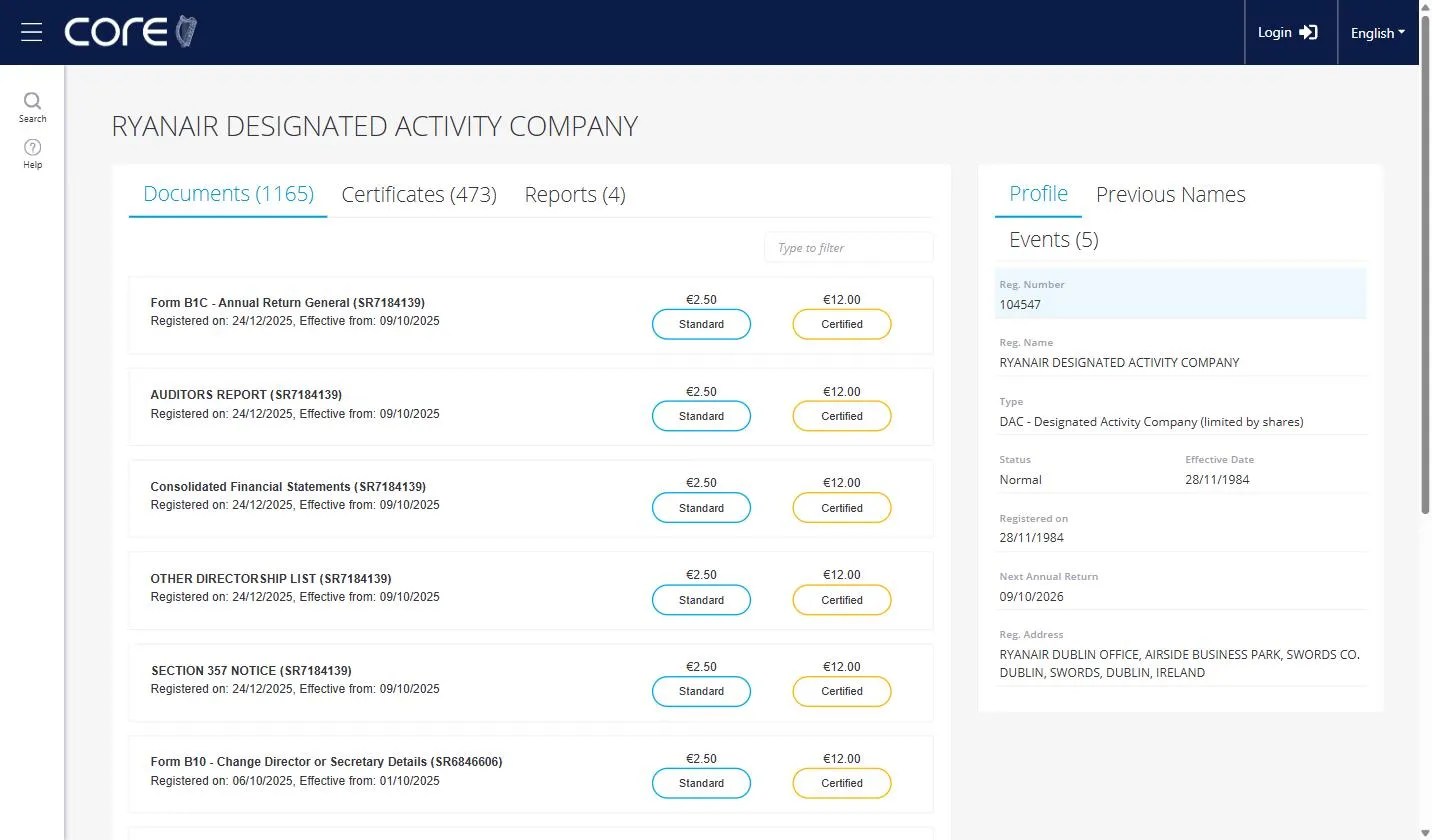Screen dimensions: 1432x840
Task: Open Search in the sidebar
Action: (x=32, y=107)
